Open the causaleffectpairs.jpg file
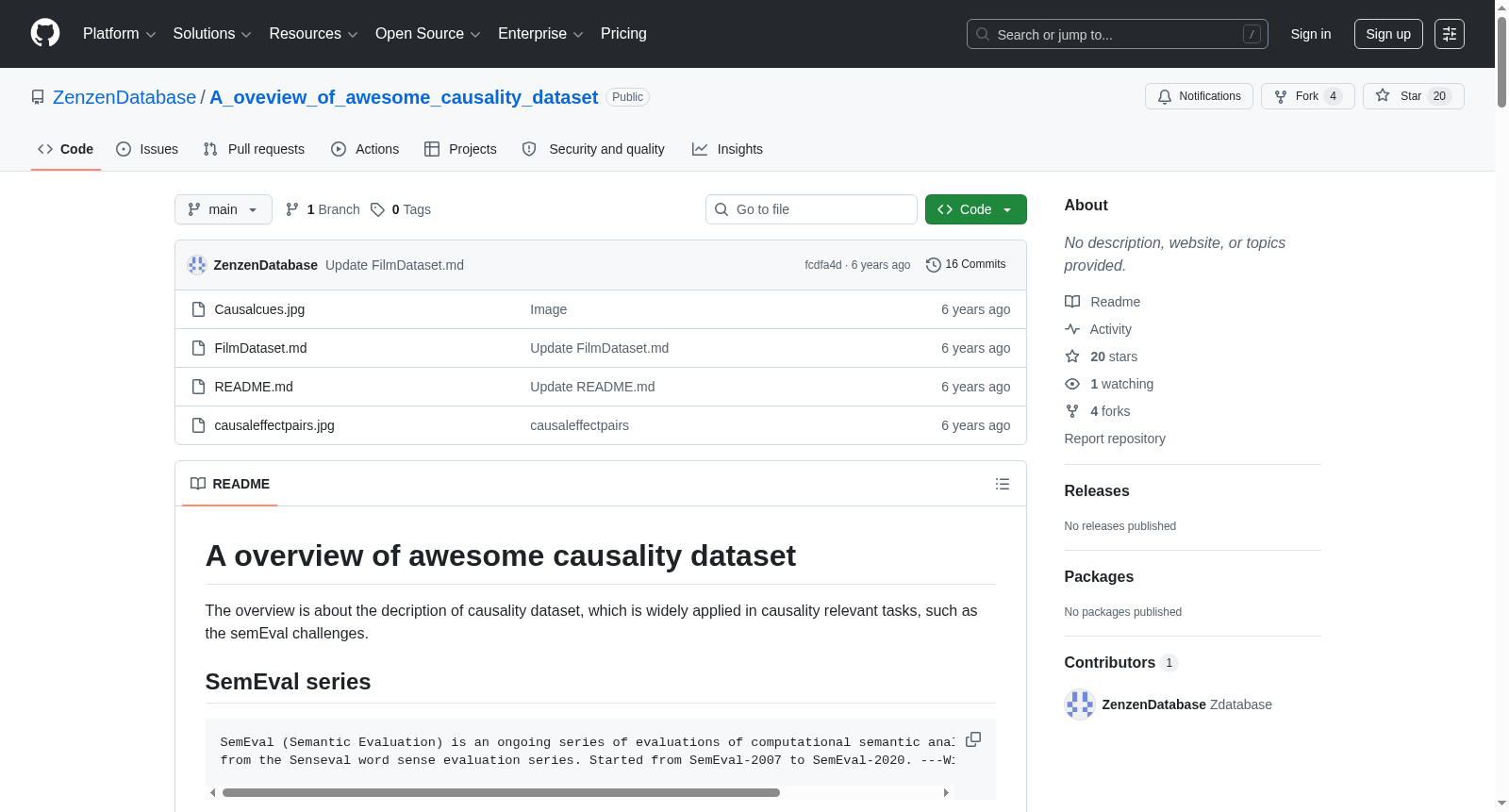1509x812 pixels. click(x=274, y=425)
